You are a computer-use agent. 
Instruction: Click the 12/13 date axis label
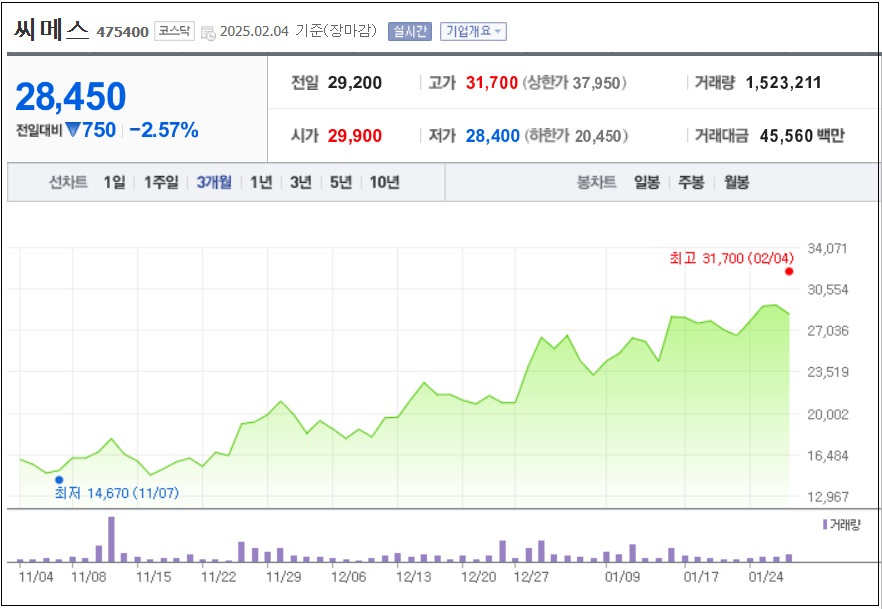413,576
